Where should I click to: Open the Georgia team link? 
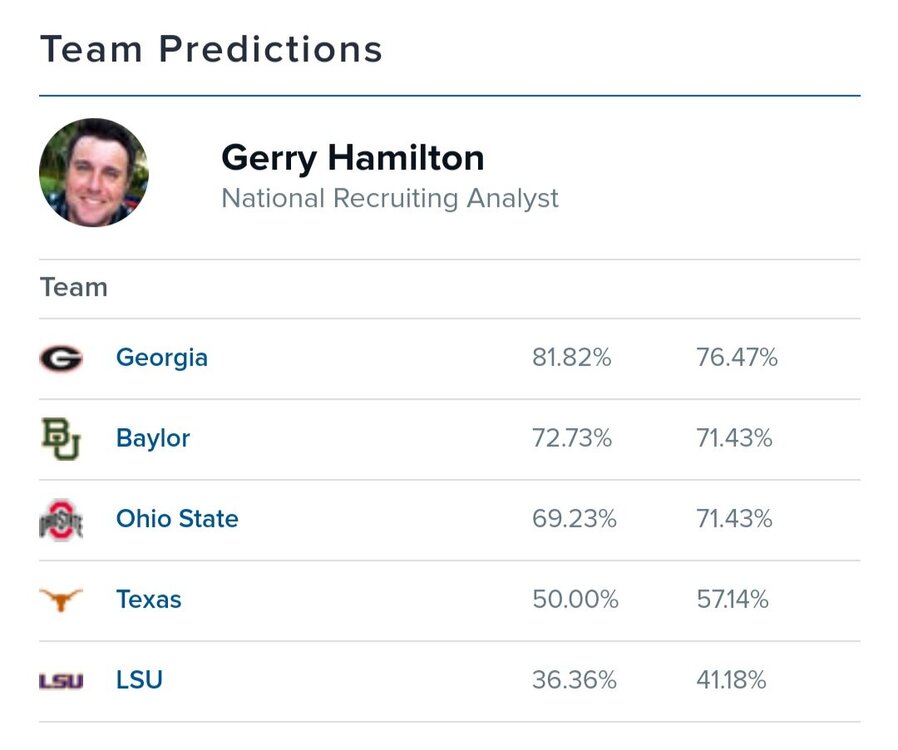tap(162, 358)
